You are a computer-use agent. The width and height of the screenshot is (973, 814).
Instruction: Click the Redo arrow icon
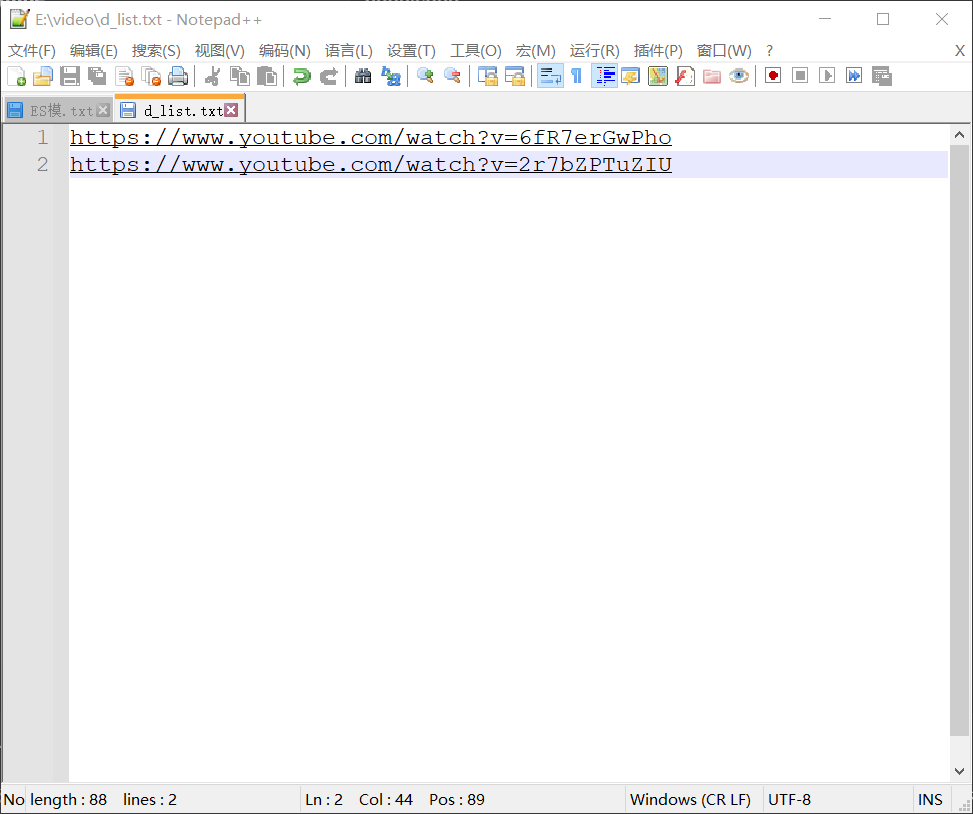(328, 76)
